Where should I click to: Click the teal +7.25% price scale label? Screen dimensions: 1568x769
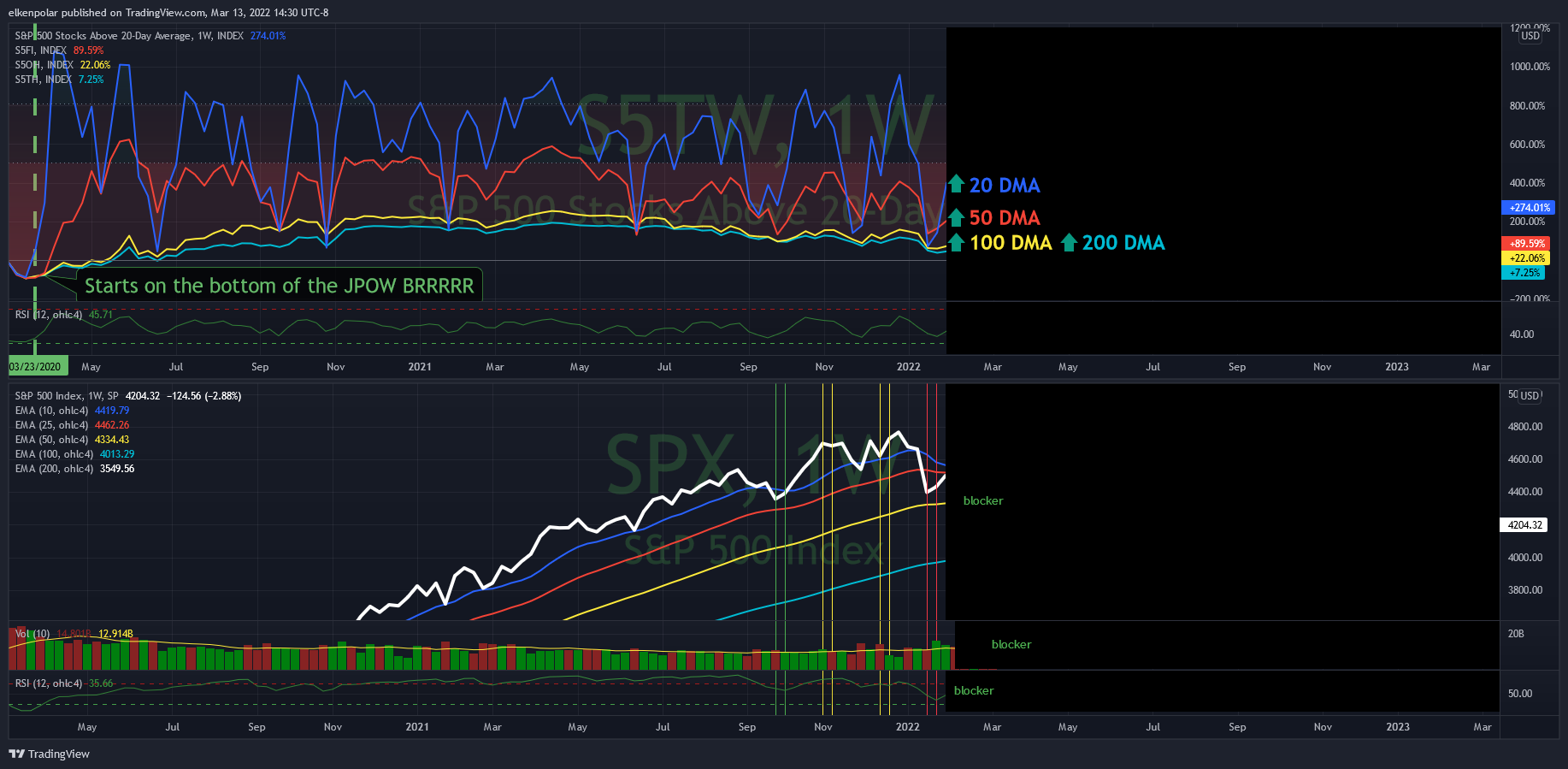click(x=1522, y=273)
